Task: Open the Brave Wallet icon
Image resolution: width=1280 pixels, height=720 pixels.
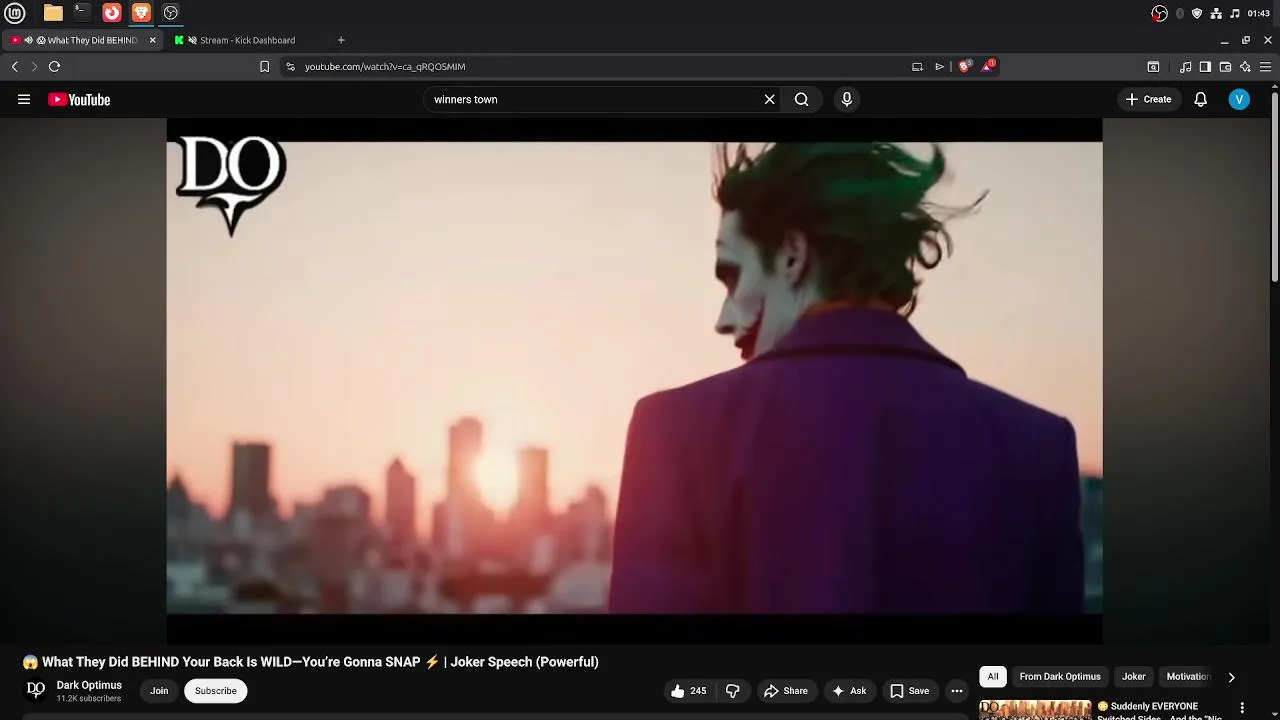Action: tap(1225, 66)
